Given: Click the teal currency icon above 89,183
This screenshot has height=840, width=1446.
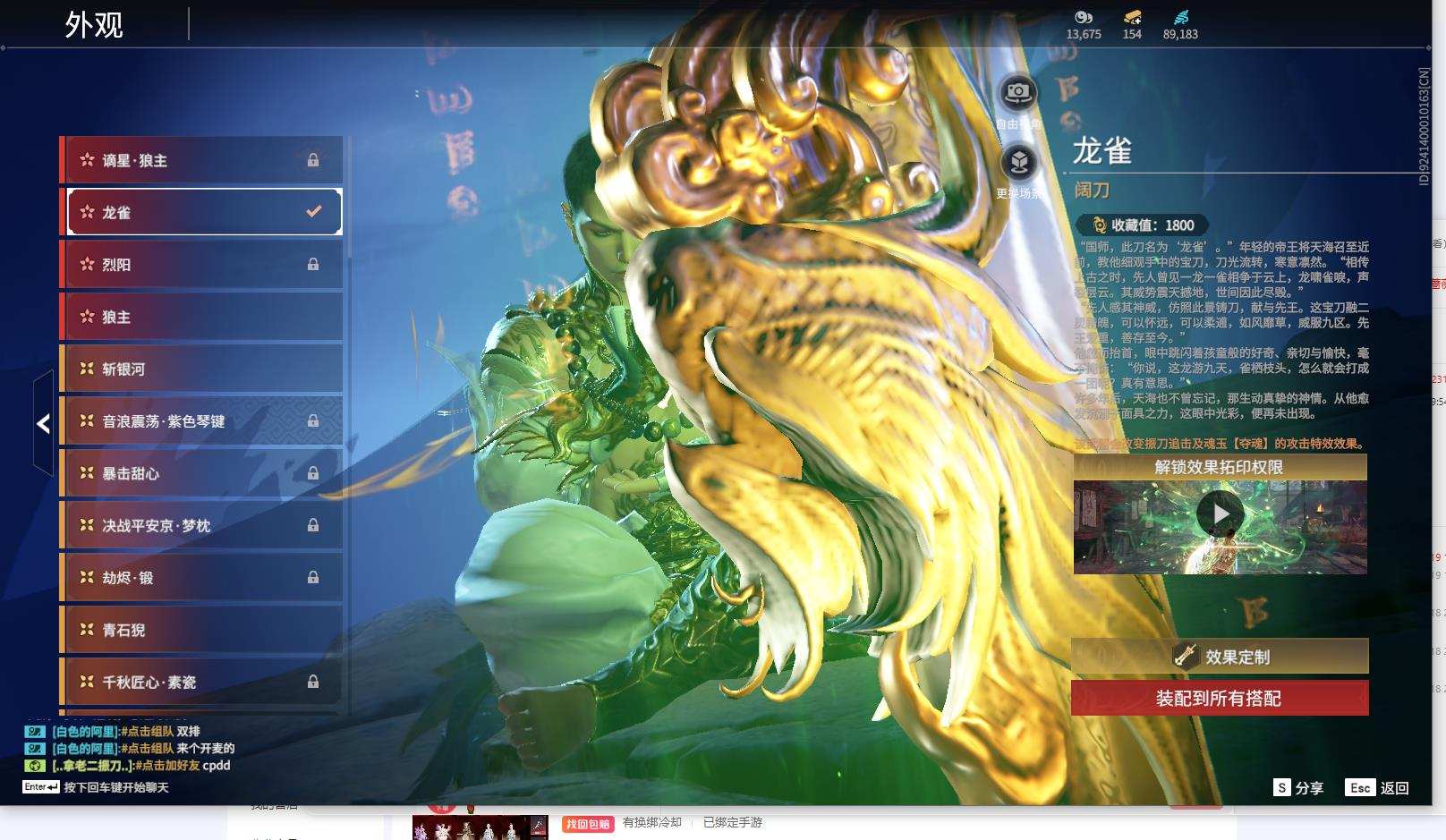Looking at the screenshot, I should (x=1181, y=17).
